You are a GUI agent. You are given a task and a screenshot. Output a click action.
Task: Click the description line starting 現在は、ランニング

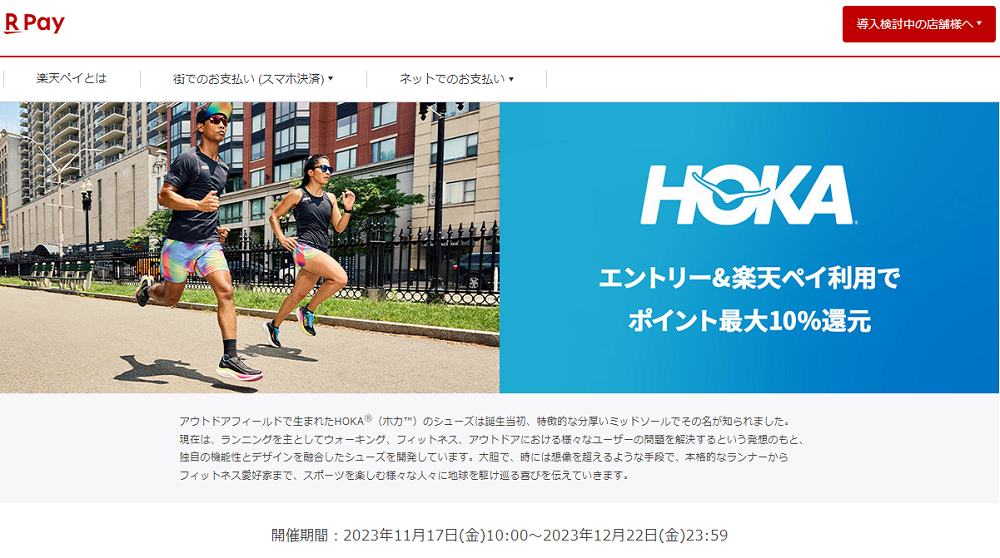492,439
